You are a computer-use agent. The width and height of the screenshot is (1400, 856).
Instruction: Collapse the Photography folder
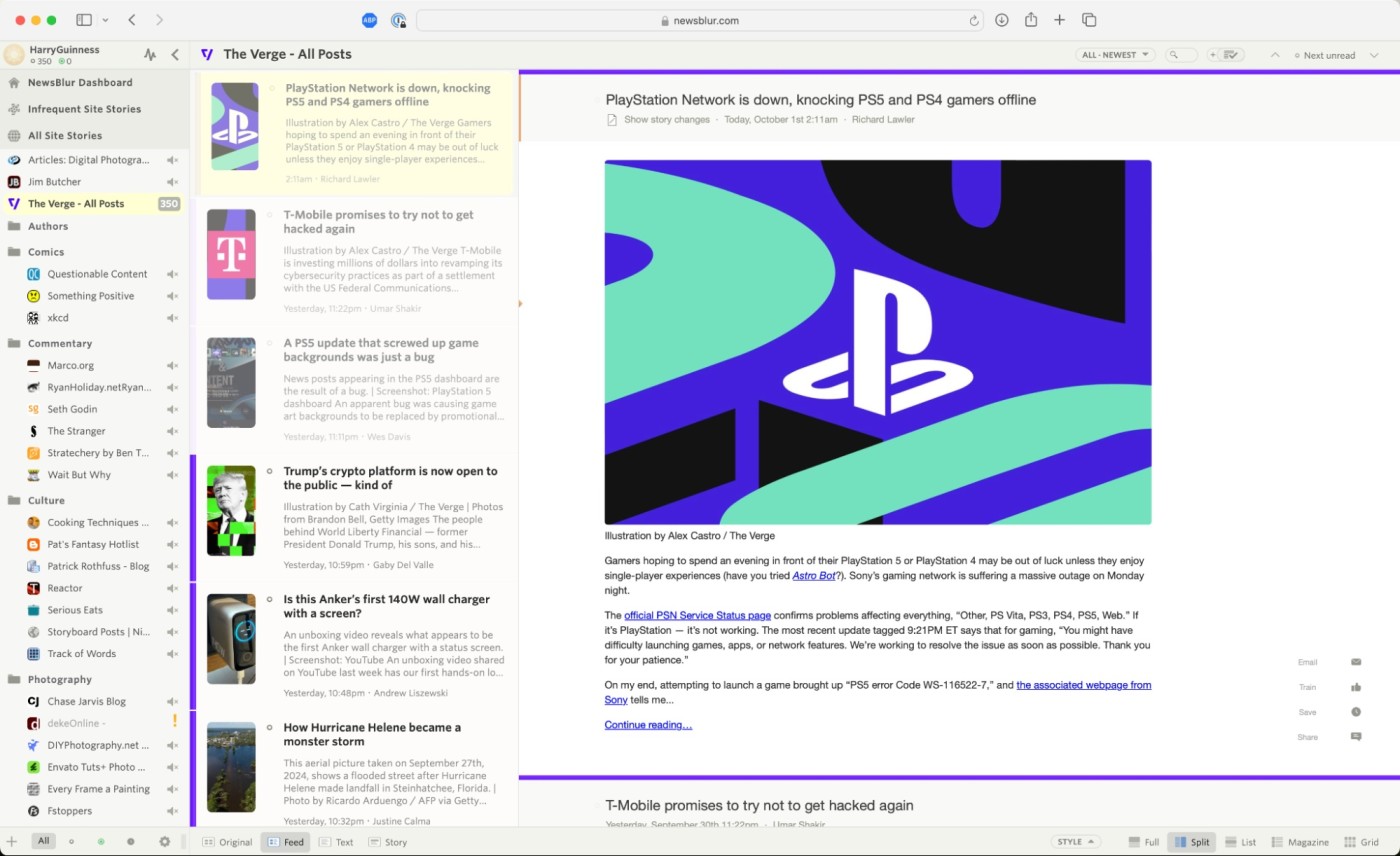point(14,679)
